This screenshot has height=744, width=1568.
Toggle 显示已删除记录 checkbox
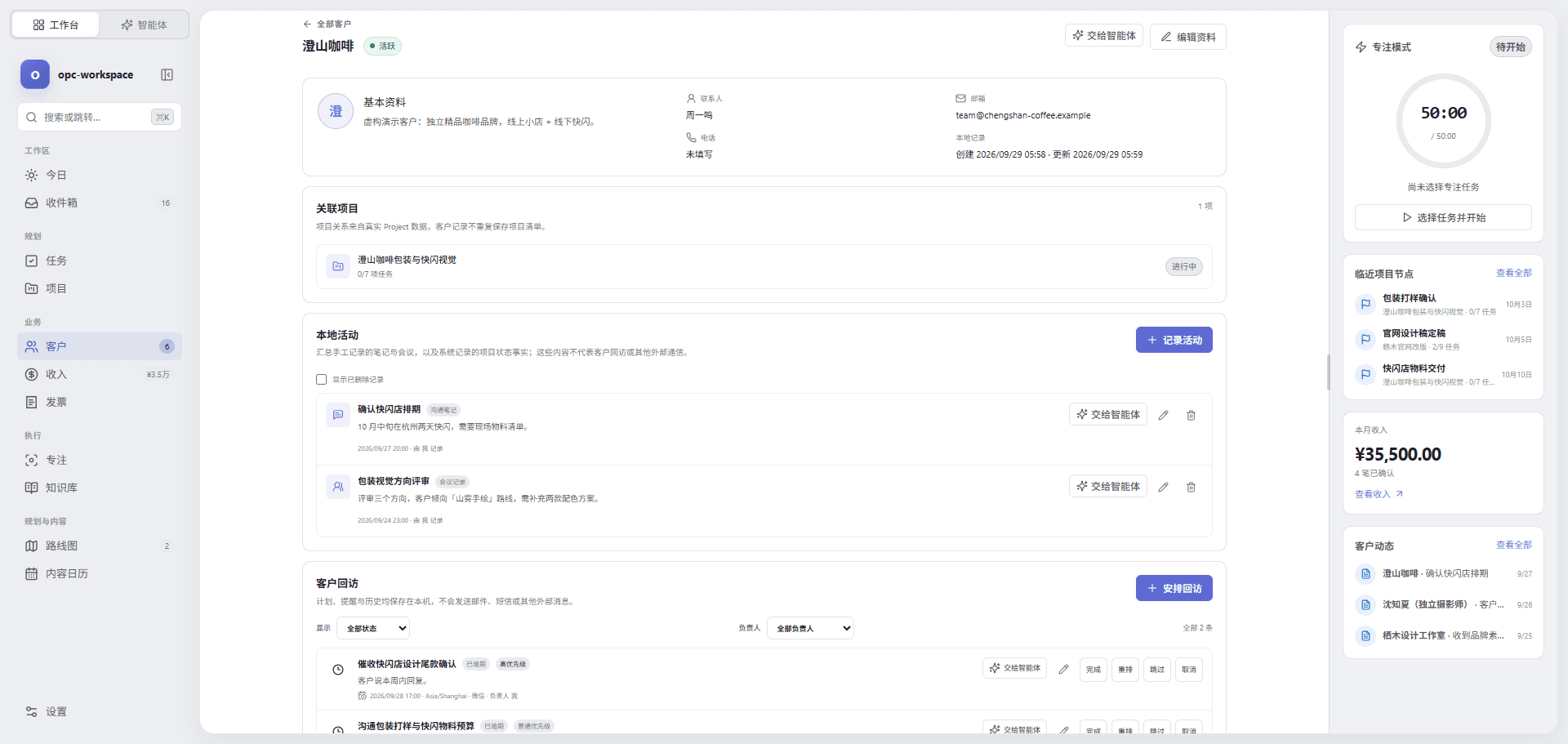click(x=322, y=379)
